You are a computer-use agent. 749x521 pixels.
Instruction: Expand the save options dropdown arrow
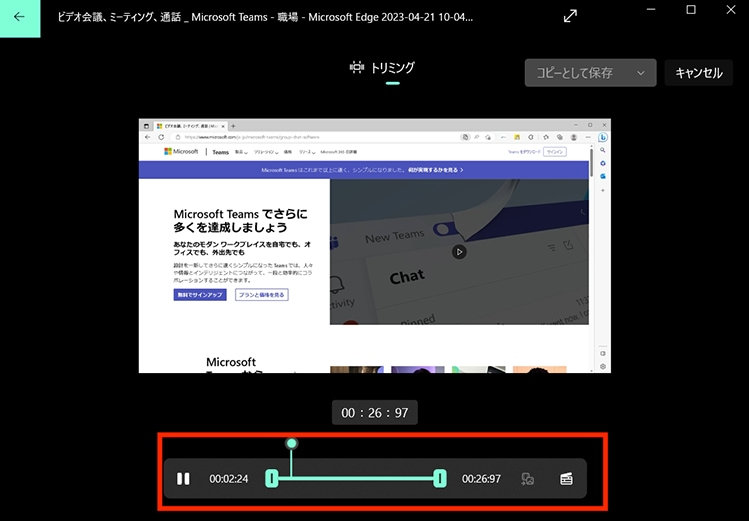[x=640, y=73]
